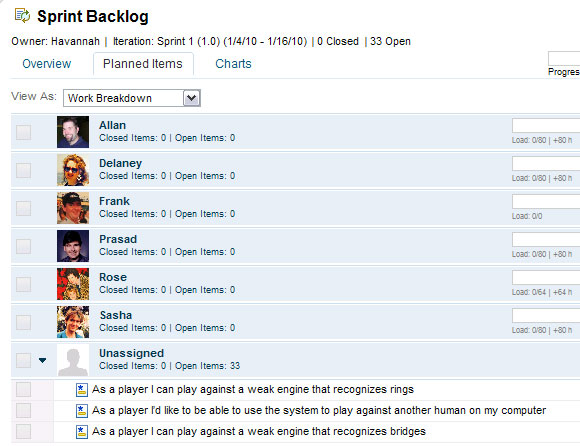Click the Unassigned placeholder avatar
This screenshot has height=446, width=580.
click(x=73, y=360)
